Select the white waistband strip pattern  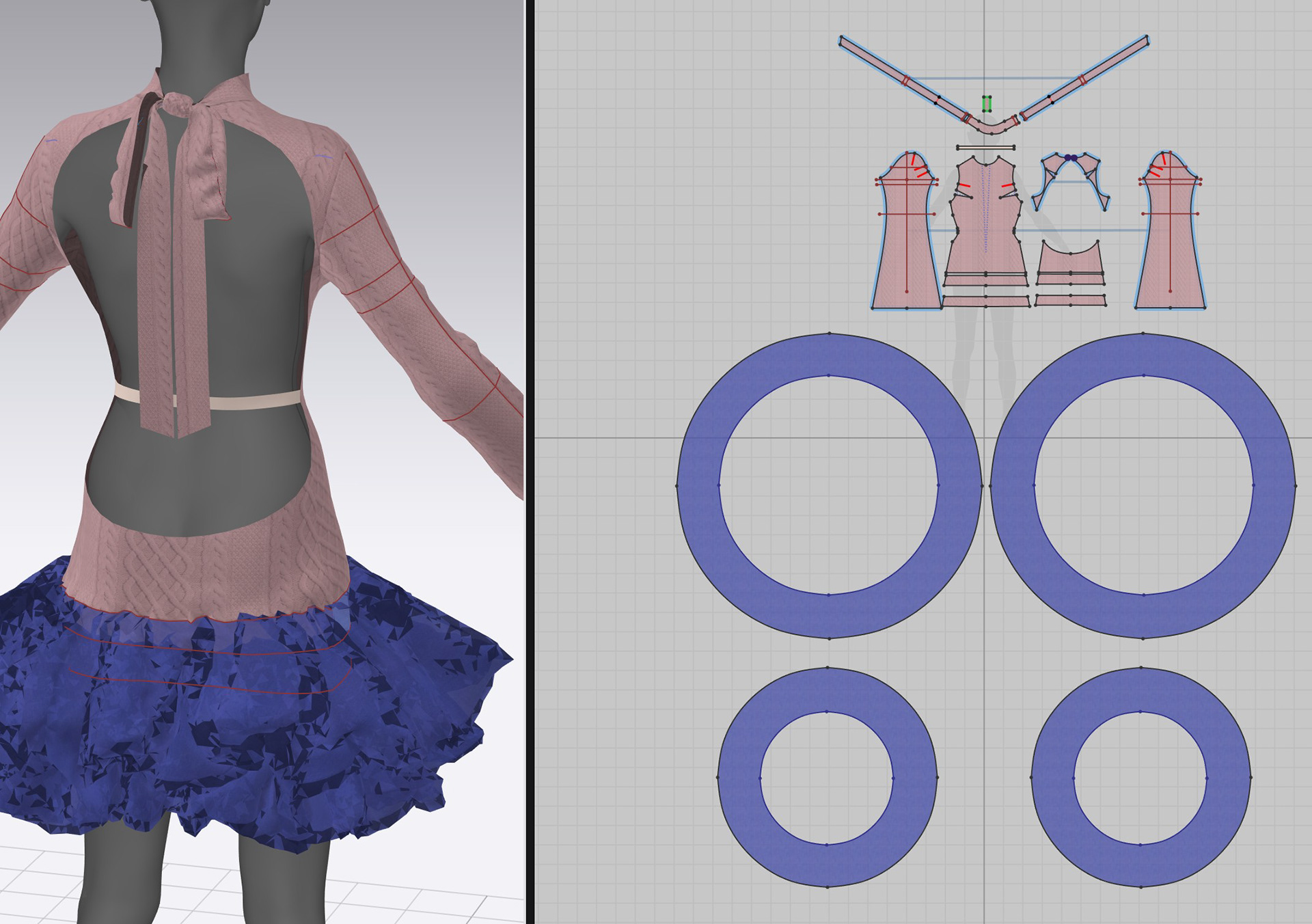(985, 148)
